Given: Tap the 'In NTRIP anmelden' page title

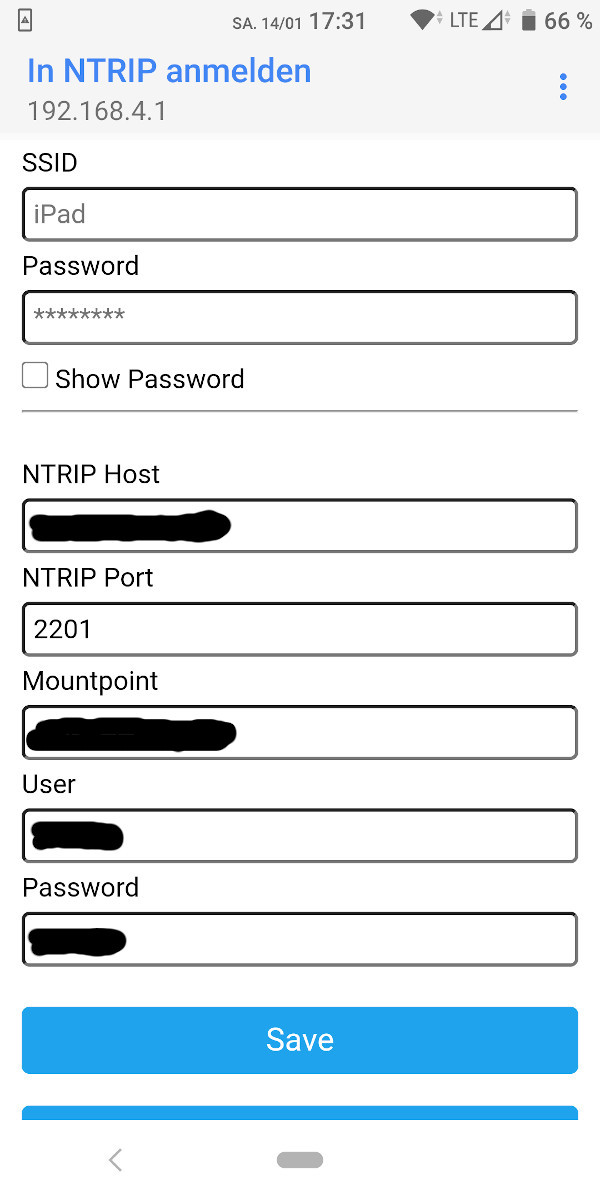Looking at the screenshot, I should [x=169, y=71].
